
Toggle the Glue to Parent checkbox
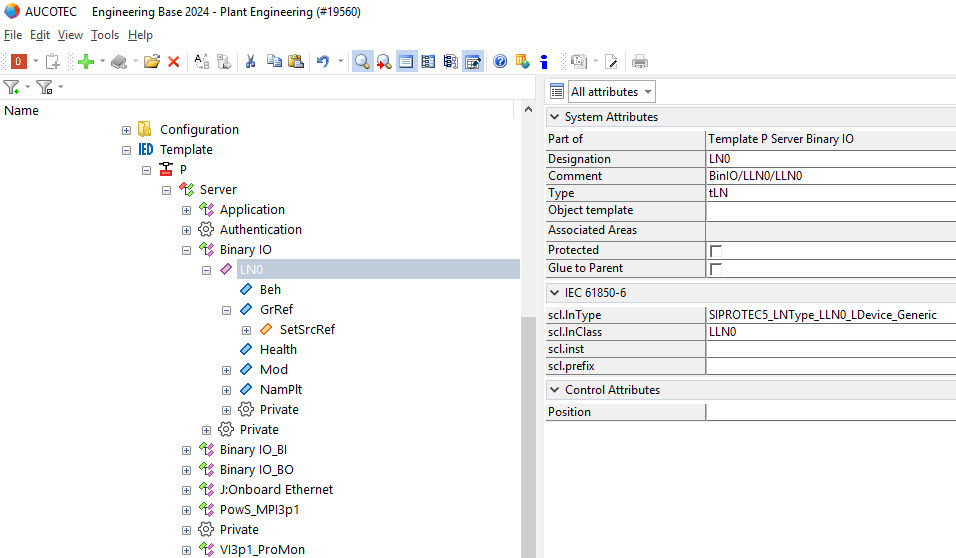[716, 268]
